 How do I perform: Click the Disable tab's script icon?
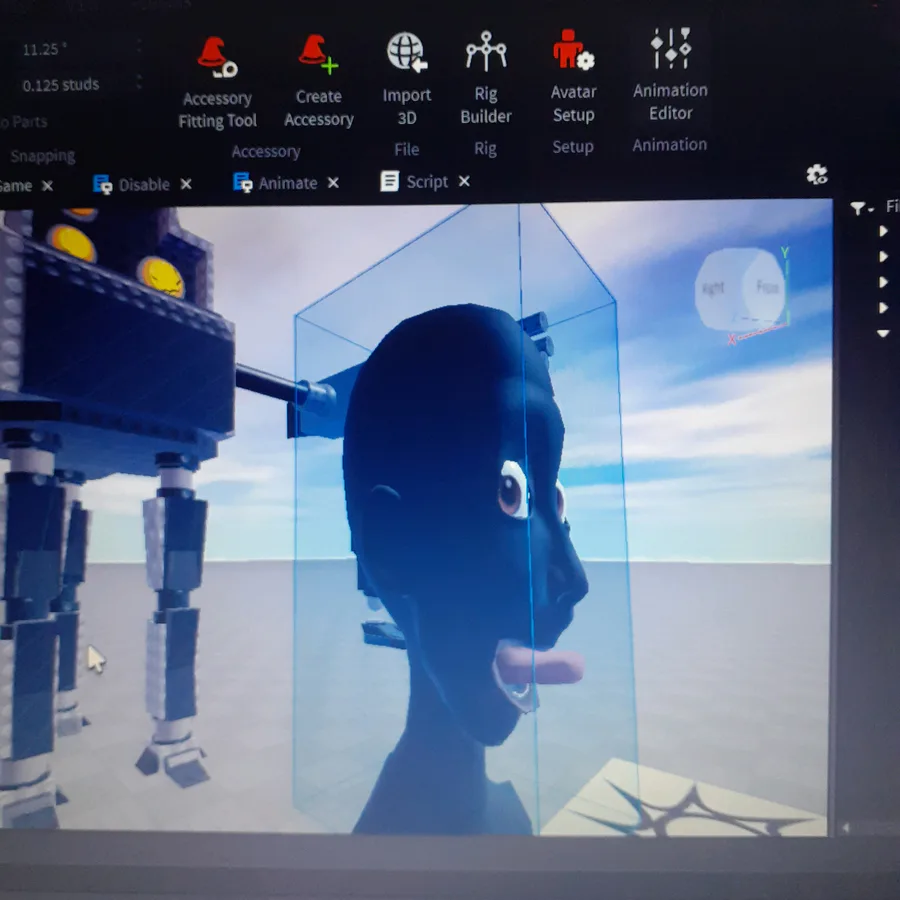click(102, 184)
